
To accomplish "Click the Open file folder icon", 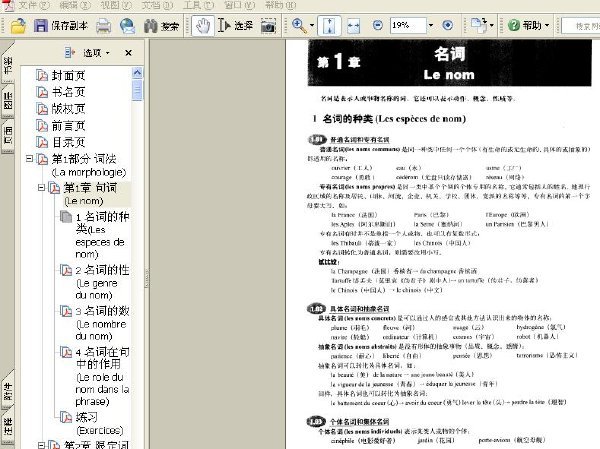I will pyautogui.click(x=18, y=26).
